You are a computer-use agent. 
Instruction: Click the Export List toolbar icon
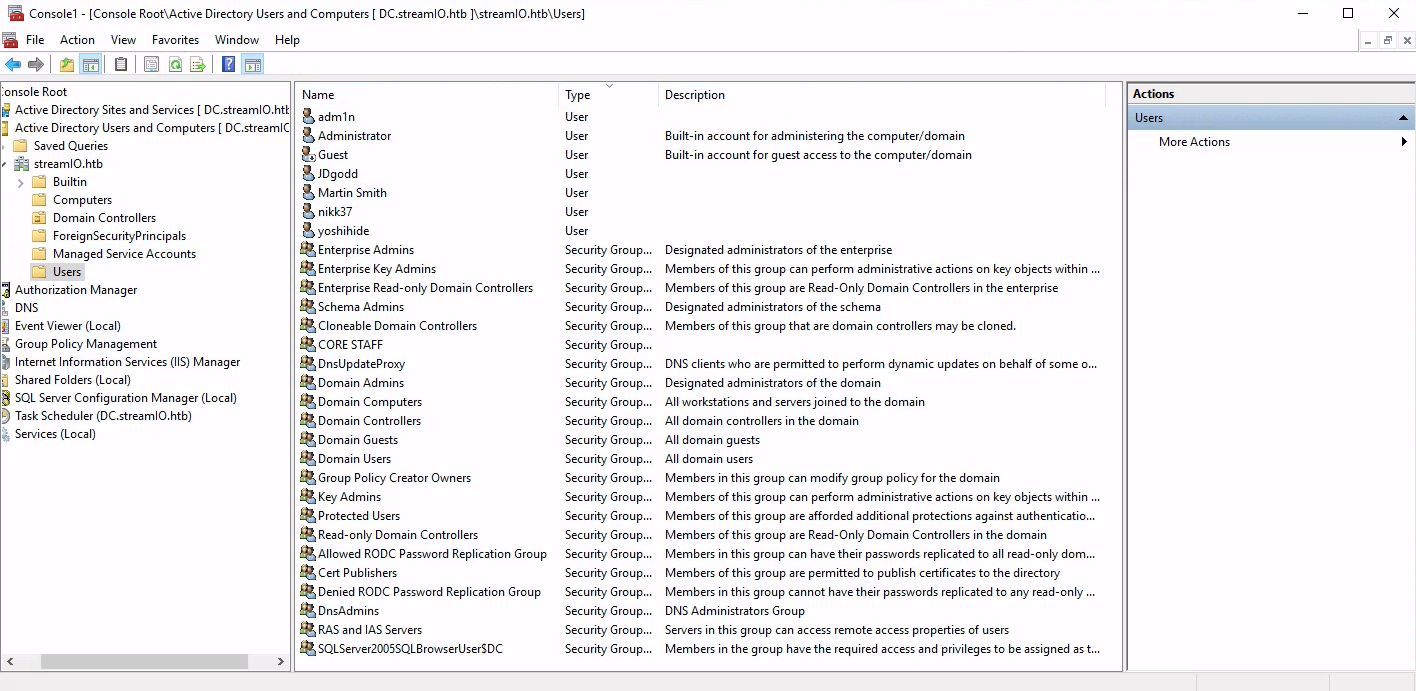click(198, 65)
